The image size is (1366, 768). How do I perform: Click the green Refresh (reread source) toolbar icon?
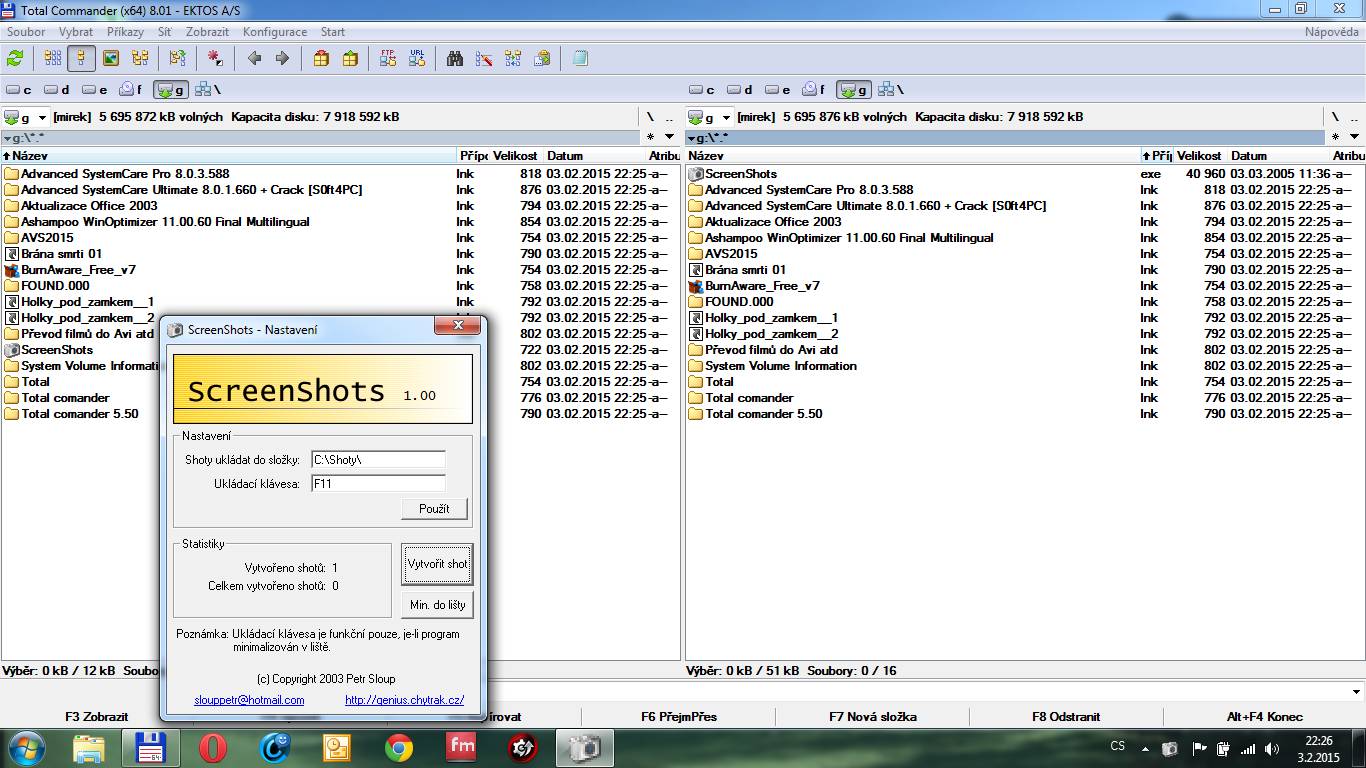(x=15, y=59)
